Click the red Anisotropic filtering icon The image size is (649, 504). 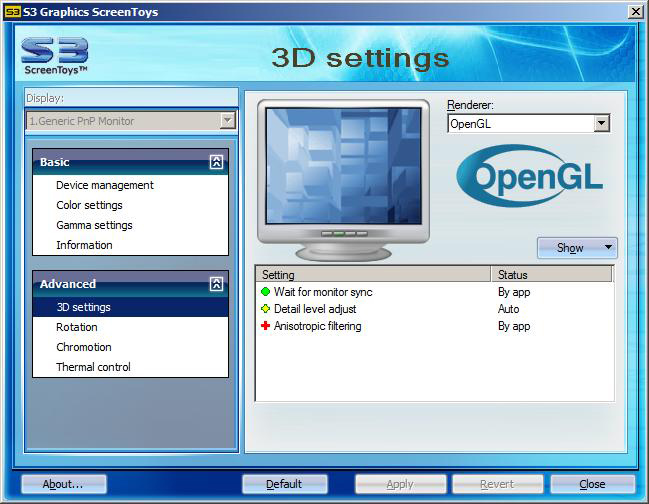tap(266, 326)
